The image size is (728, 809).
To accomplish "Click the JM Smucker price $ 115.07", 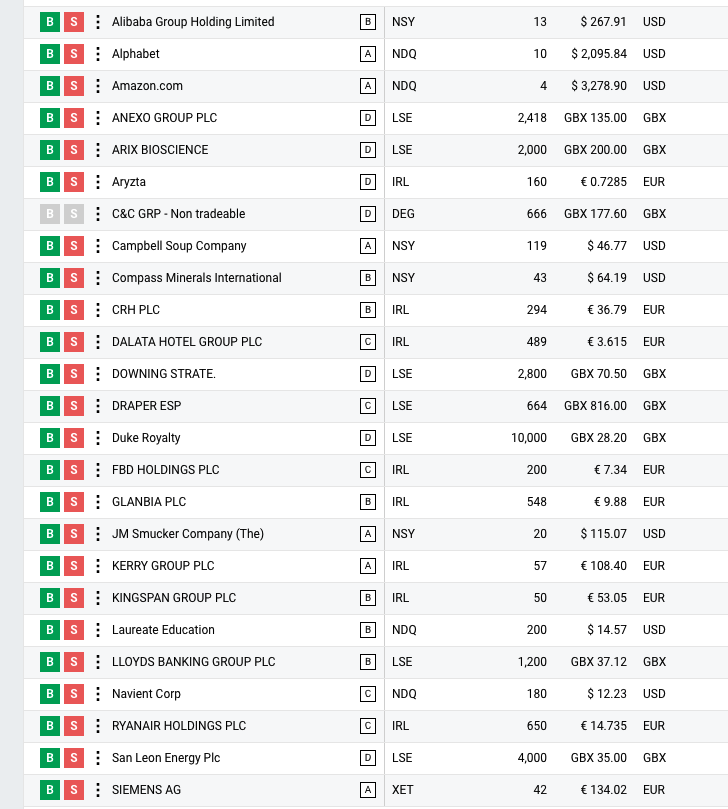I will point(603,533).
